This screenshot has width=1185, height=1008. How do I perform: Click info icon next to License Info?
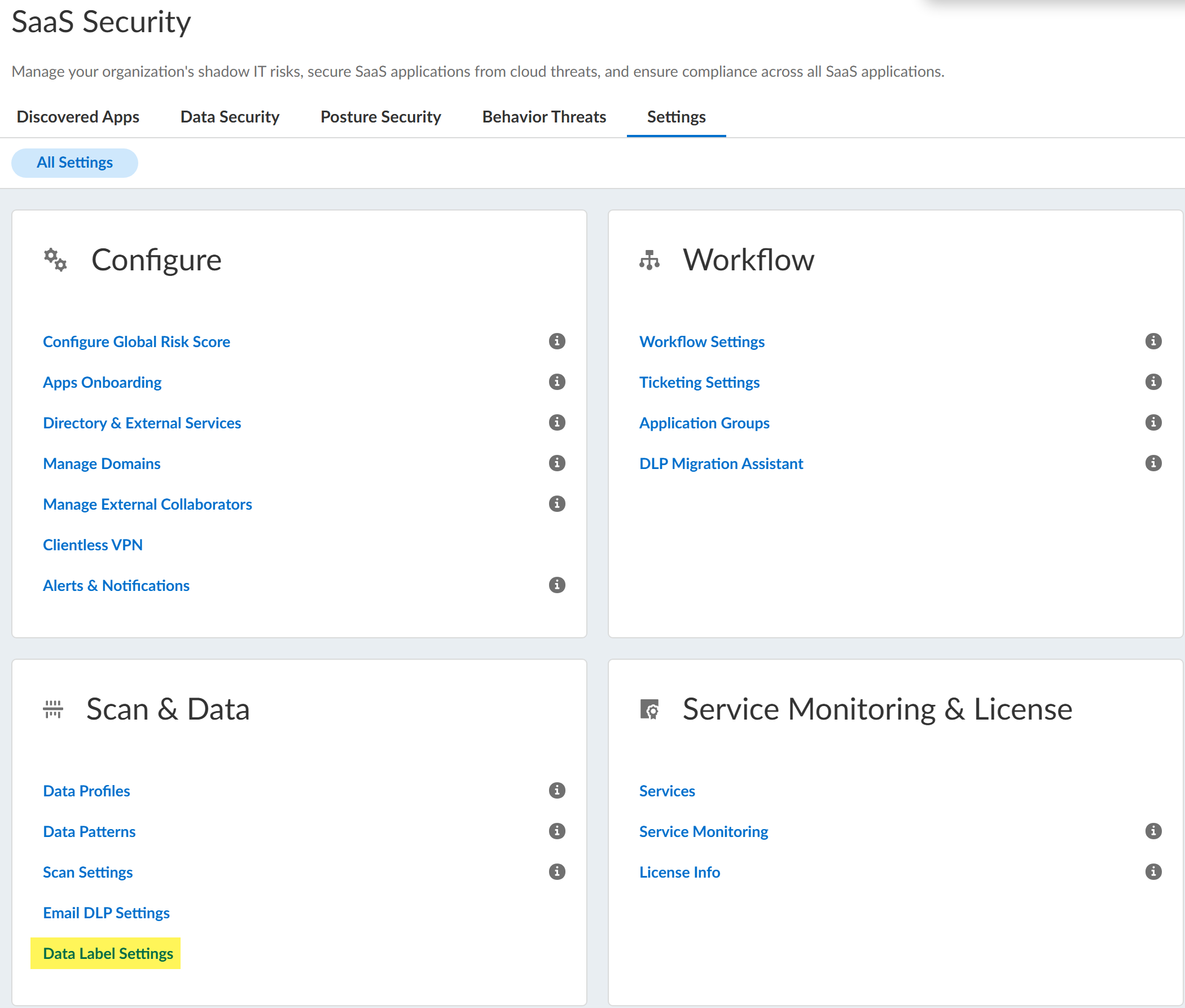[1153, 871]
